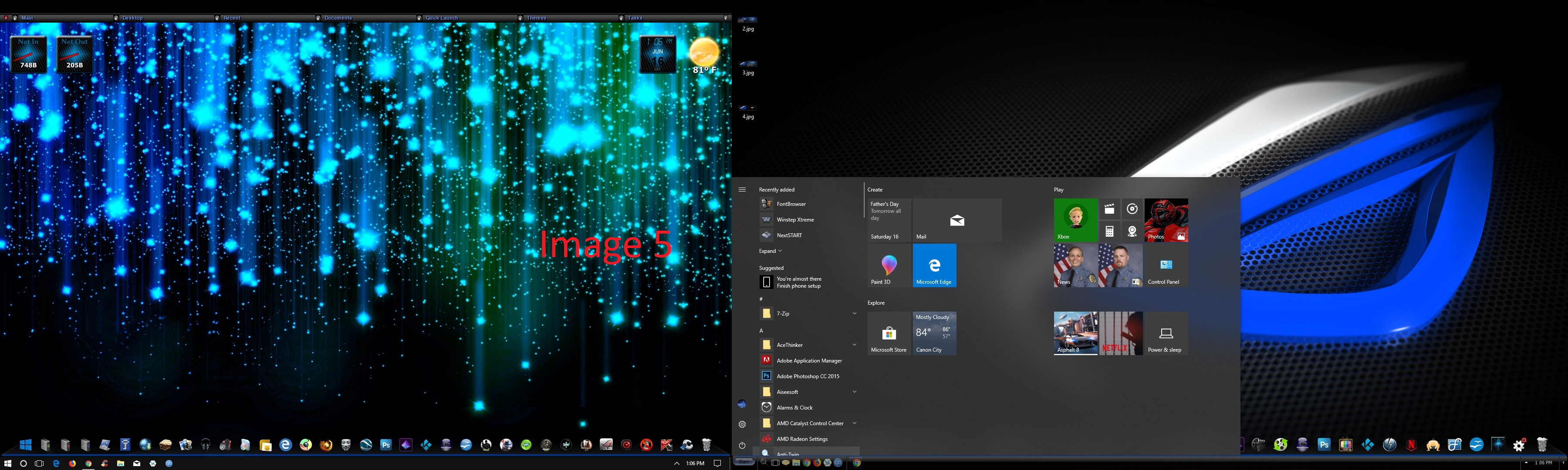Click the Power button in Start menu
The height and width of the screenshot is (470, 1568).
pyautogui.click(x=742, y=445)
